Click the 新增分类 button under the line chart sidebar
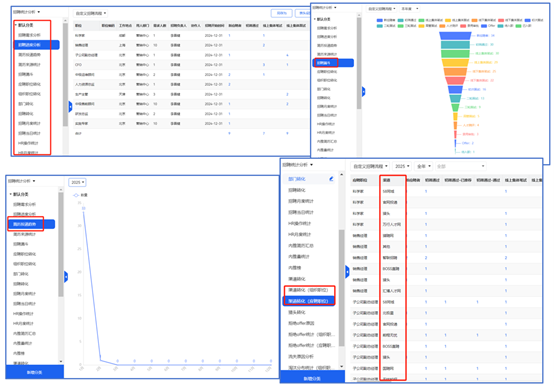This screenshot has height=385, width=554. (35, 372)
